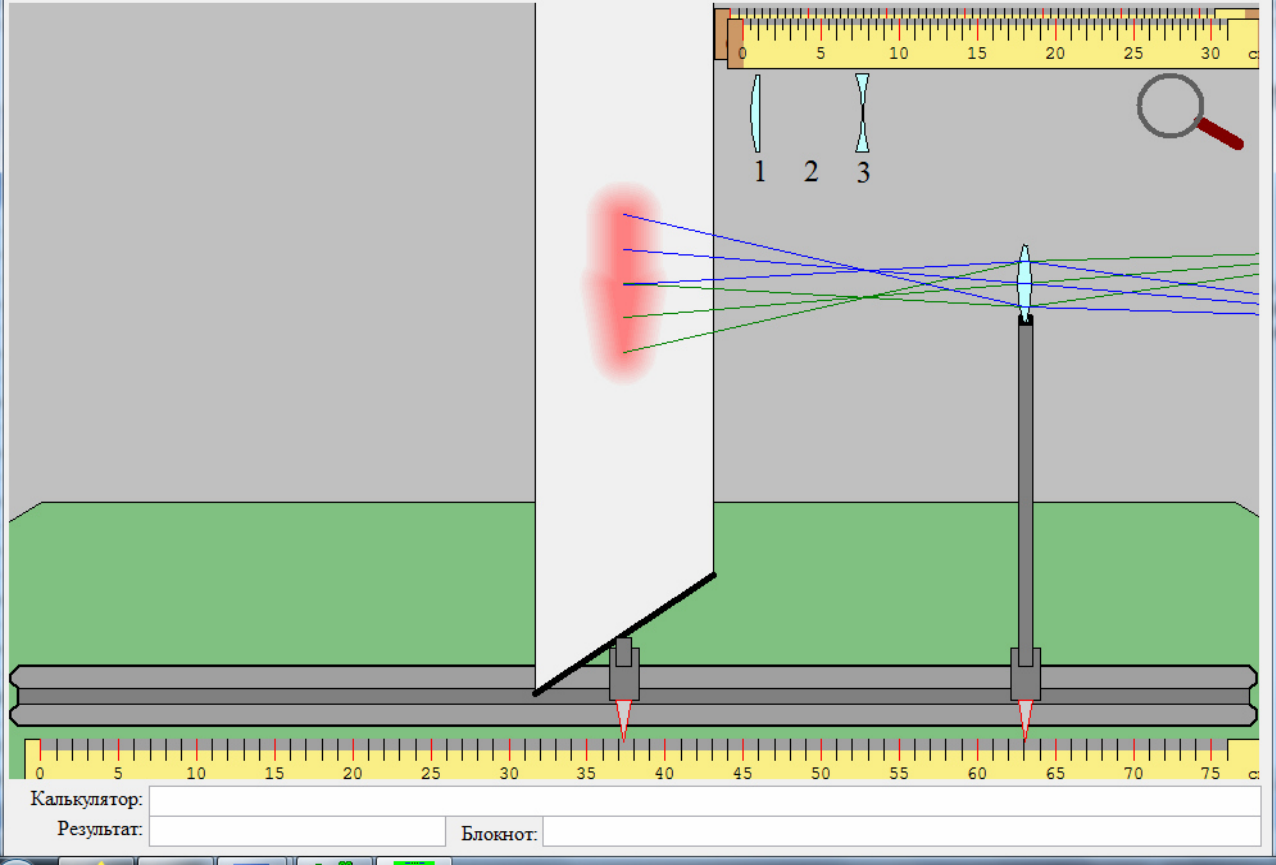Focus the Блокнот input field
Viewport: 1276px width, 865px height.
point(901,831)
